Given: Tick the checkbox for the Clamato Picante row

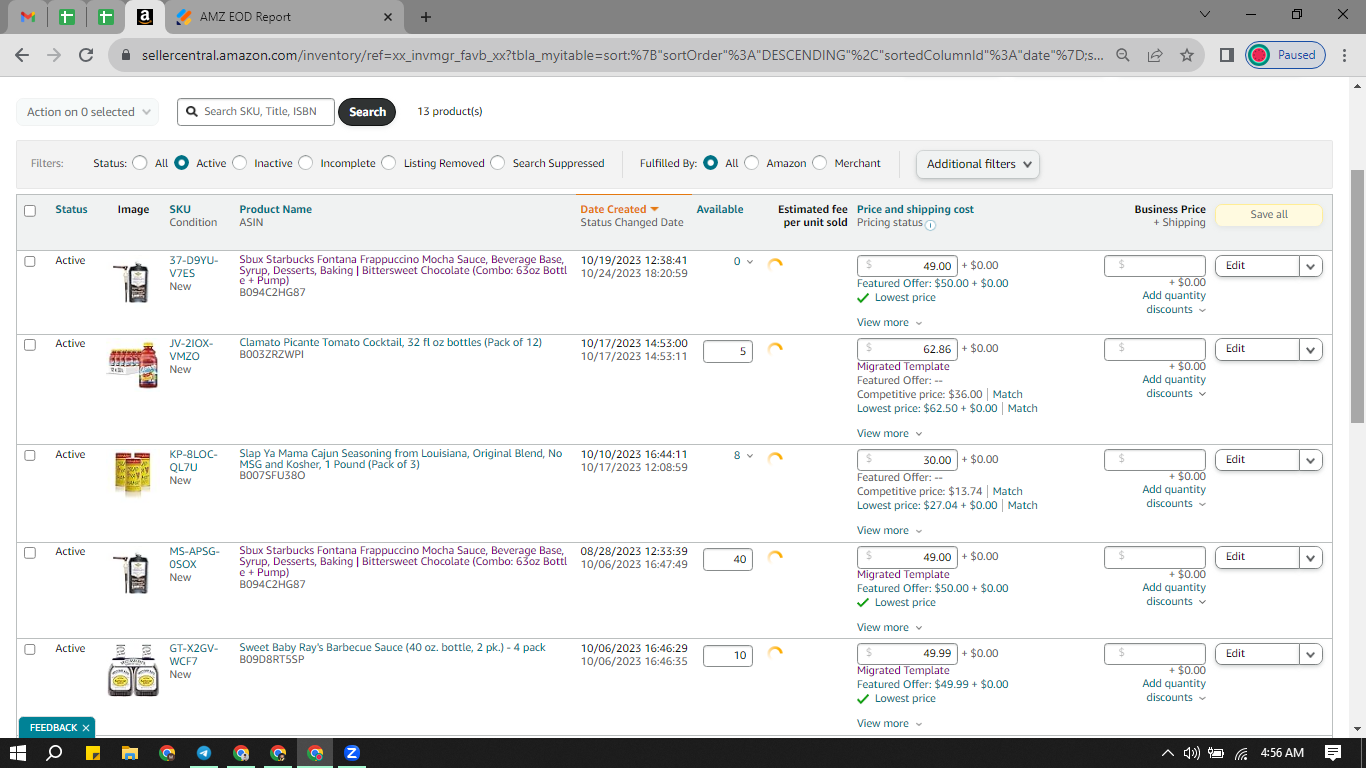Looking at the screenshot, I should [30, 344].
